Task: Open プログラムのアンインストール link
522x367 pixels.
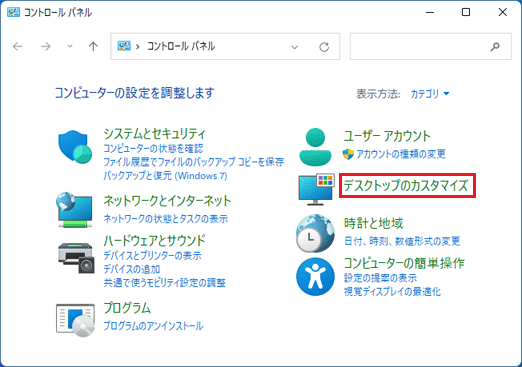Action: [x=153, y=326]
